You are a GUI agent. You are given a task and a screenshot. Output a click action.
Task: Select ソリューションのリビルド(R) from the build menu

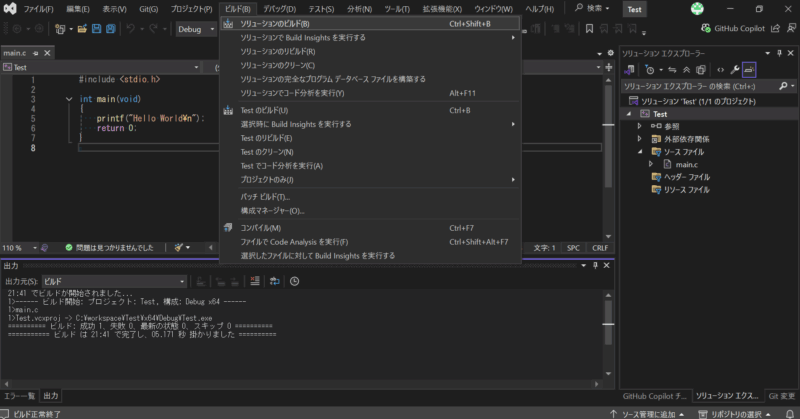coord(278,51)
